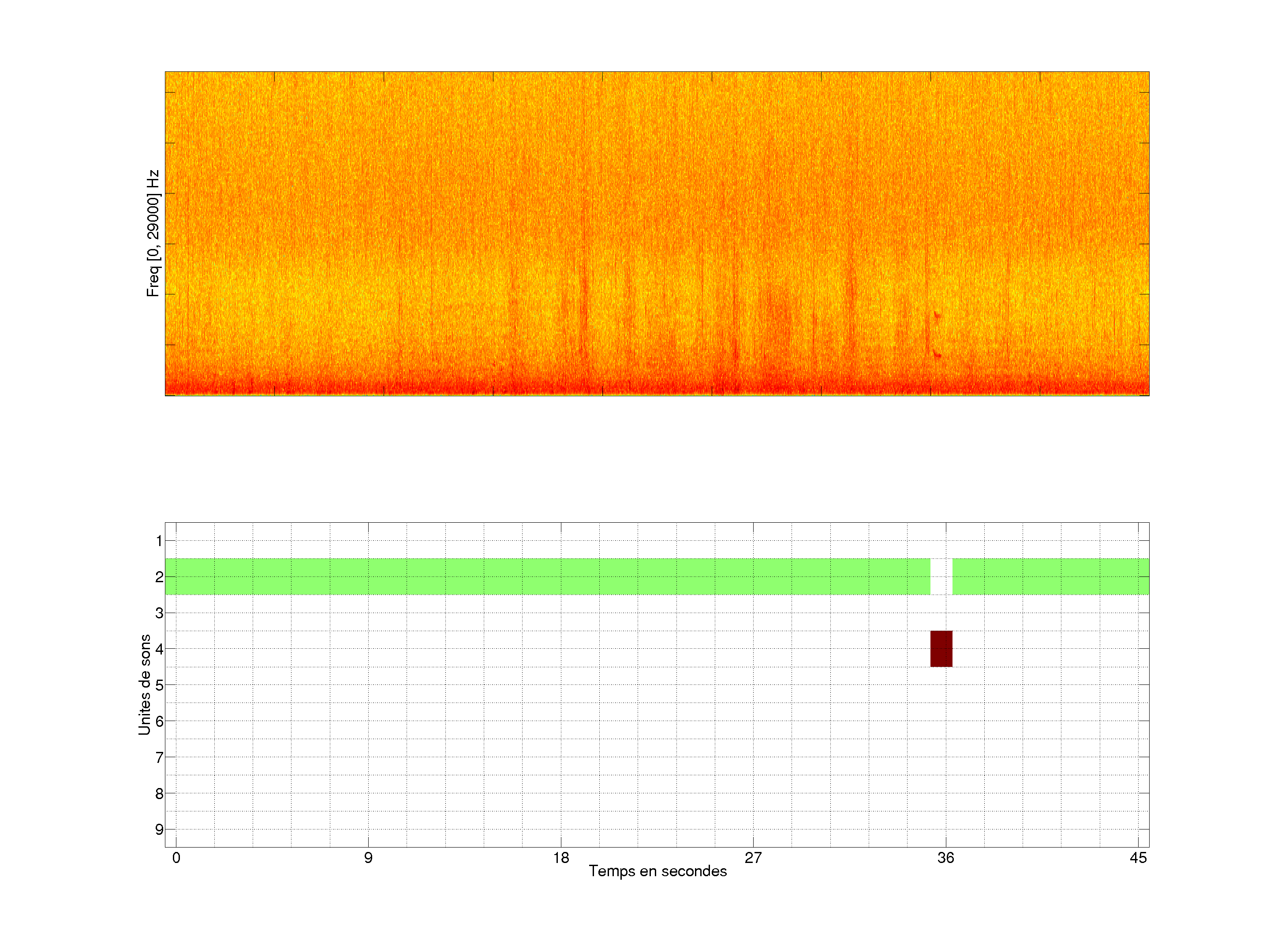Click the short green bar right of the gap

pos(1050,576)
